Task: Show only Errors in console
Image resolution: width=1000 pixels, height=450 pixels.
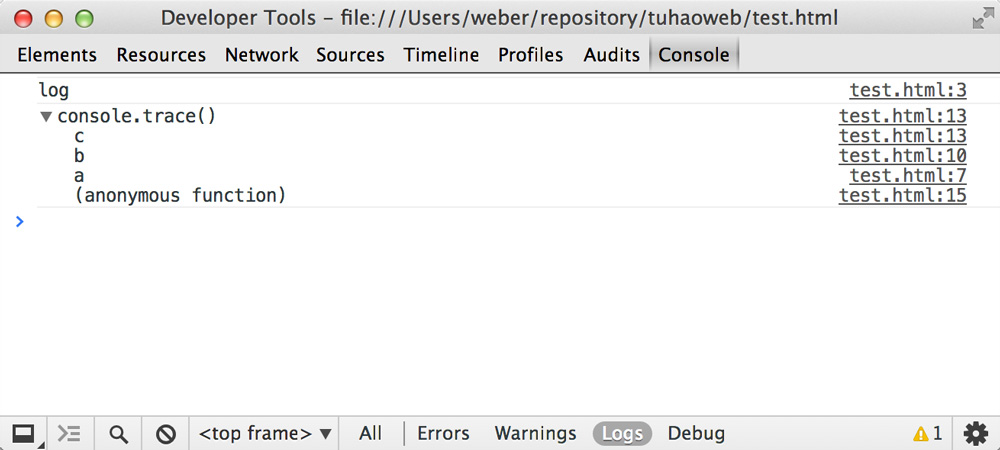Action: 443,434
